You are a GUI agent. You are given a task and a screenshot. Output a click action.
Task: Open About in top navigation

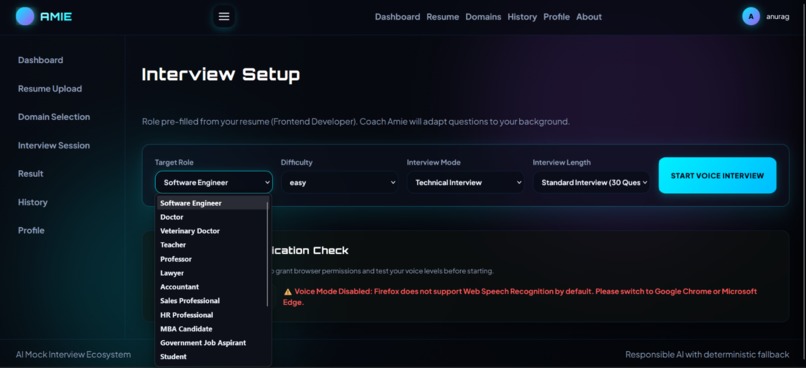click(x=589, y=16)
